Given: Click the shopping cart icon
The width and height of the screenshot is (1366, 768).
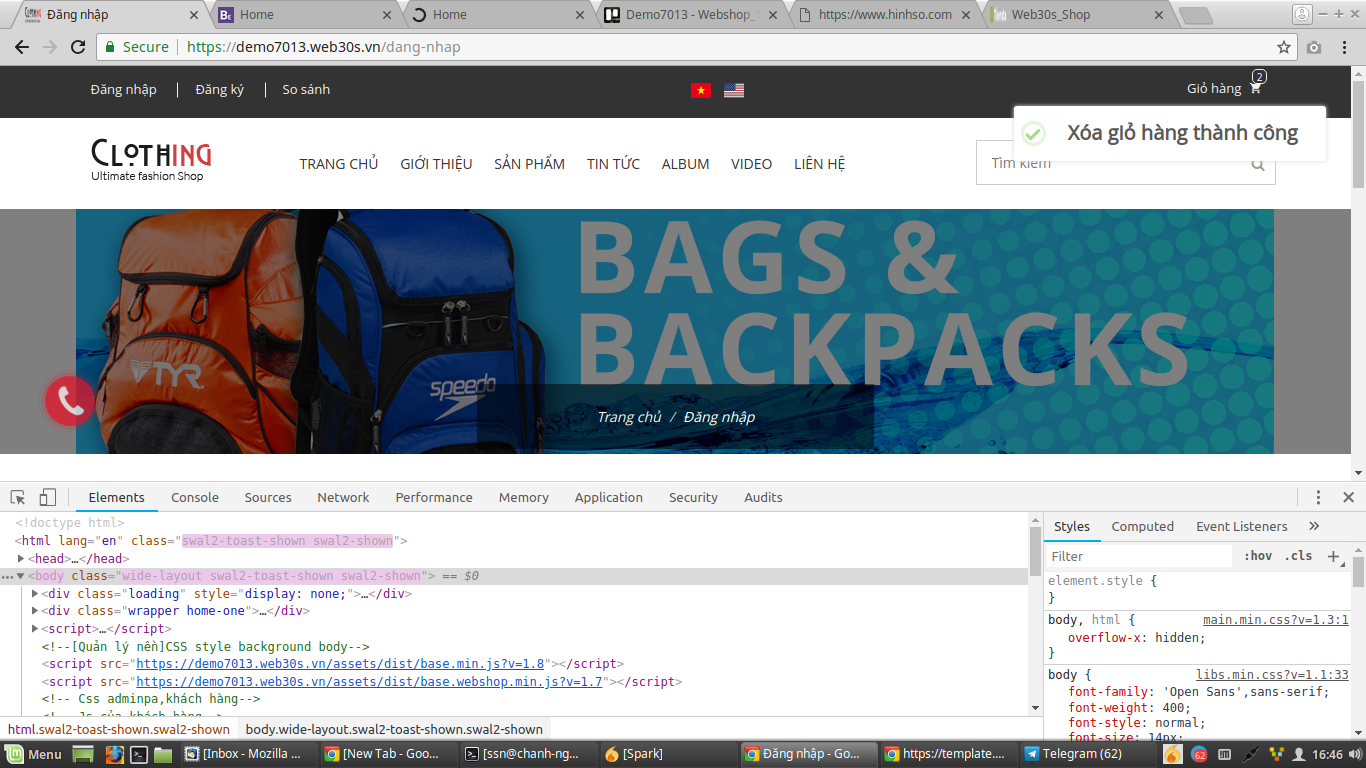Looking at the screenshot, I should click(1255, 88).
